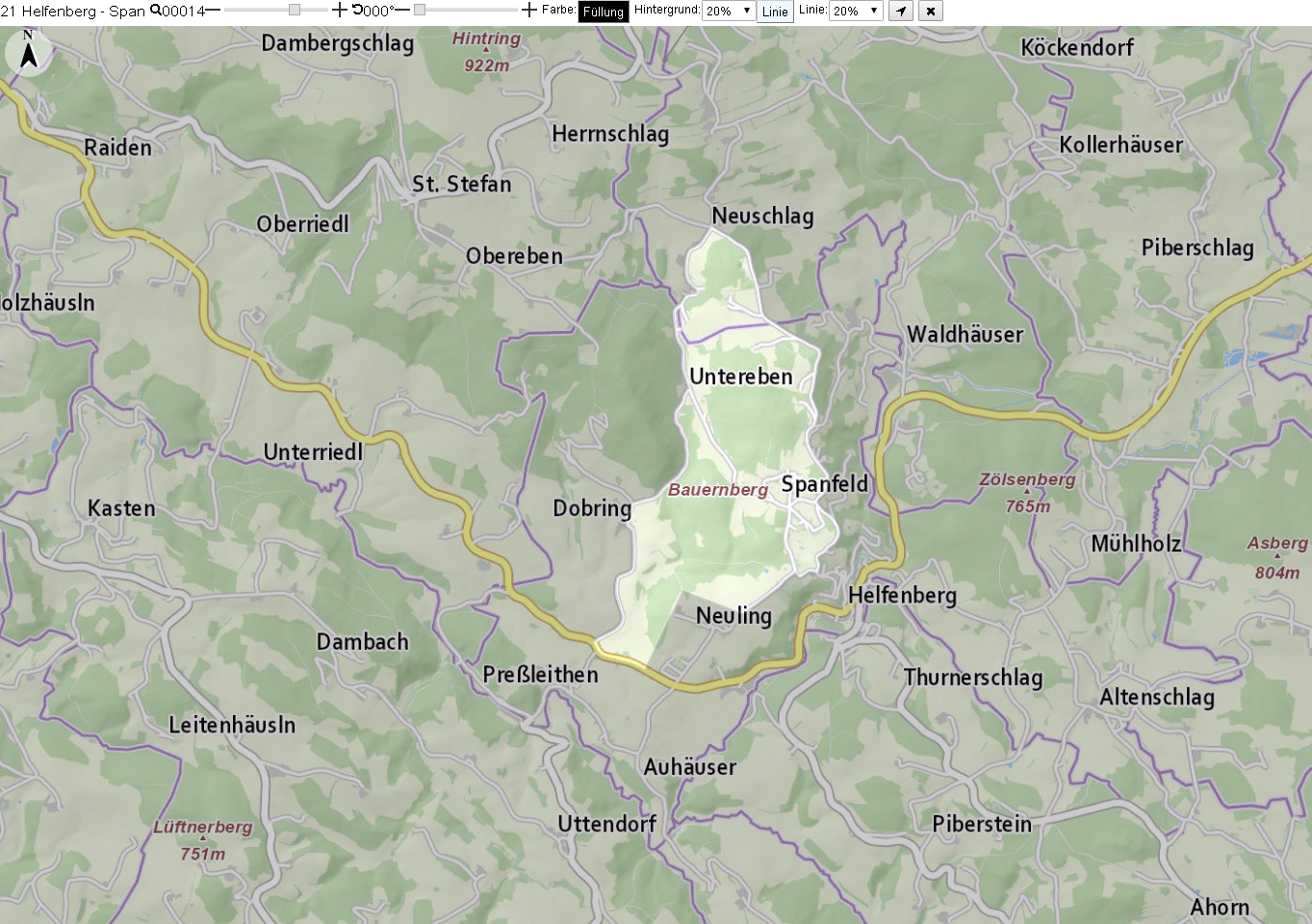
Task: Click the Spanfeld place label
Action: [825, 484]
